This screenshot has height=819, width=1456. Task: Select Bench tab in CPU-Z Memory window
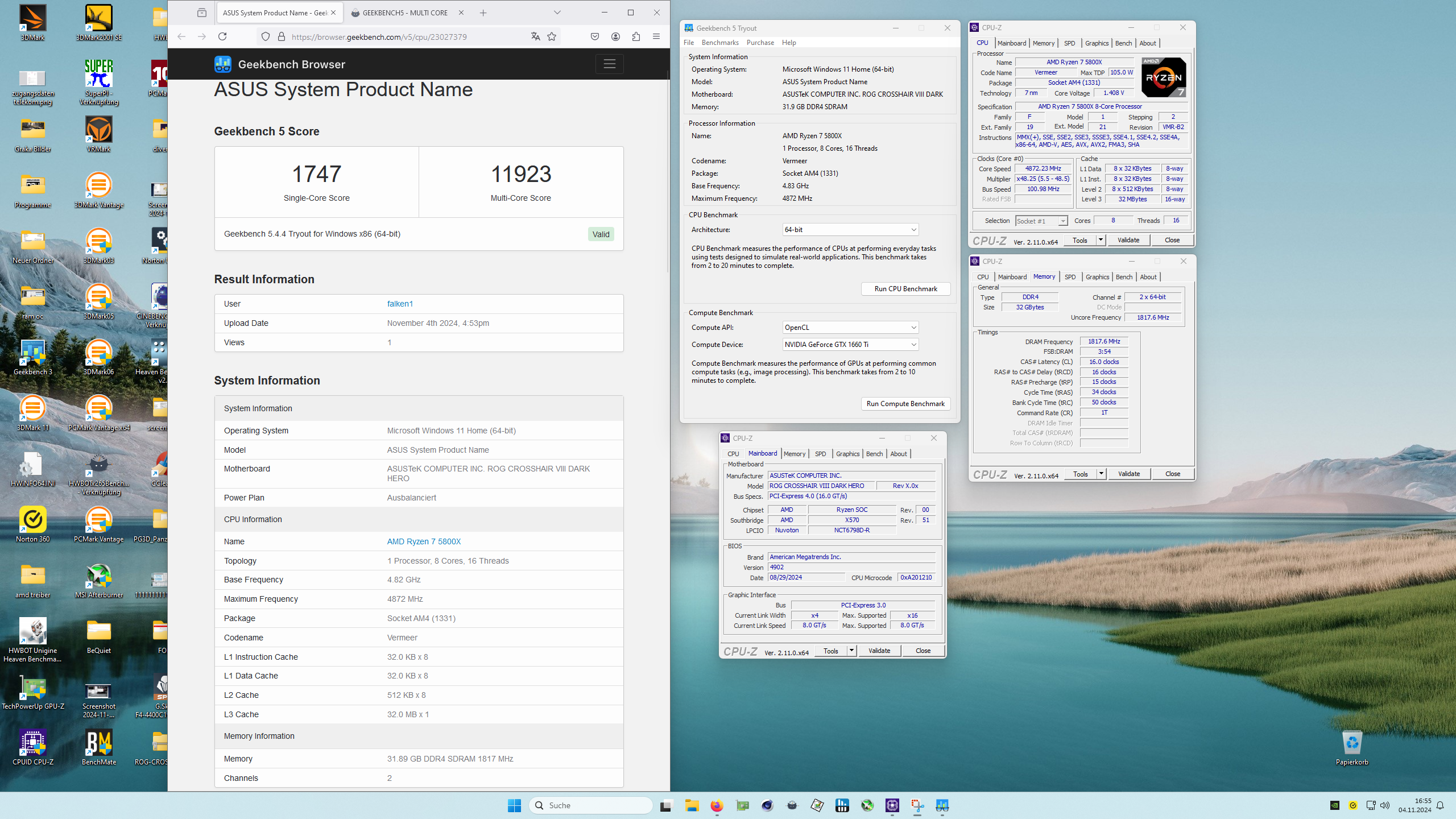[1124, 276]
